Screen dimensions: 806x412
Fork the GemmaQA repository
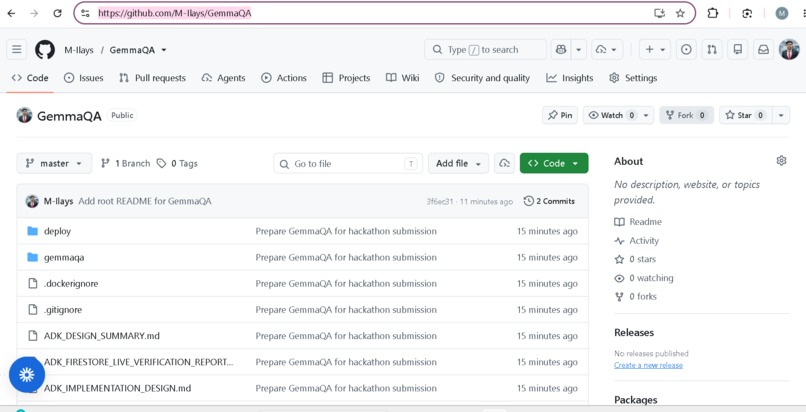coord(686,115)
